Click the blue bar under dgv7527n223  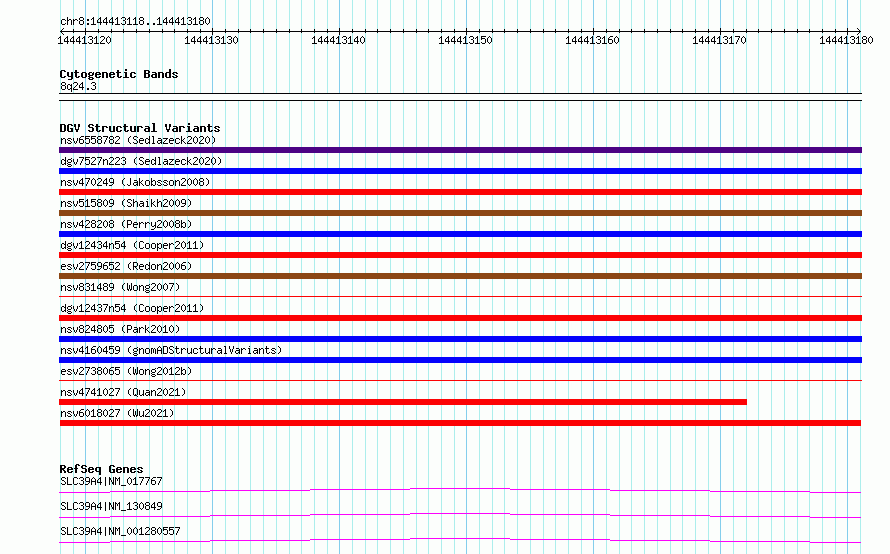pos(460,171)
